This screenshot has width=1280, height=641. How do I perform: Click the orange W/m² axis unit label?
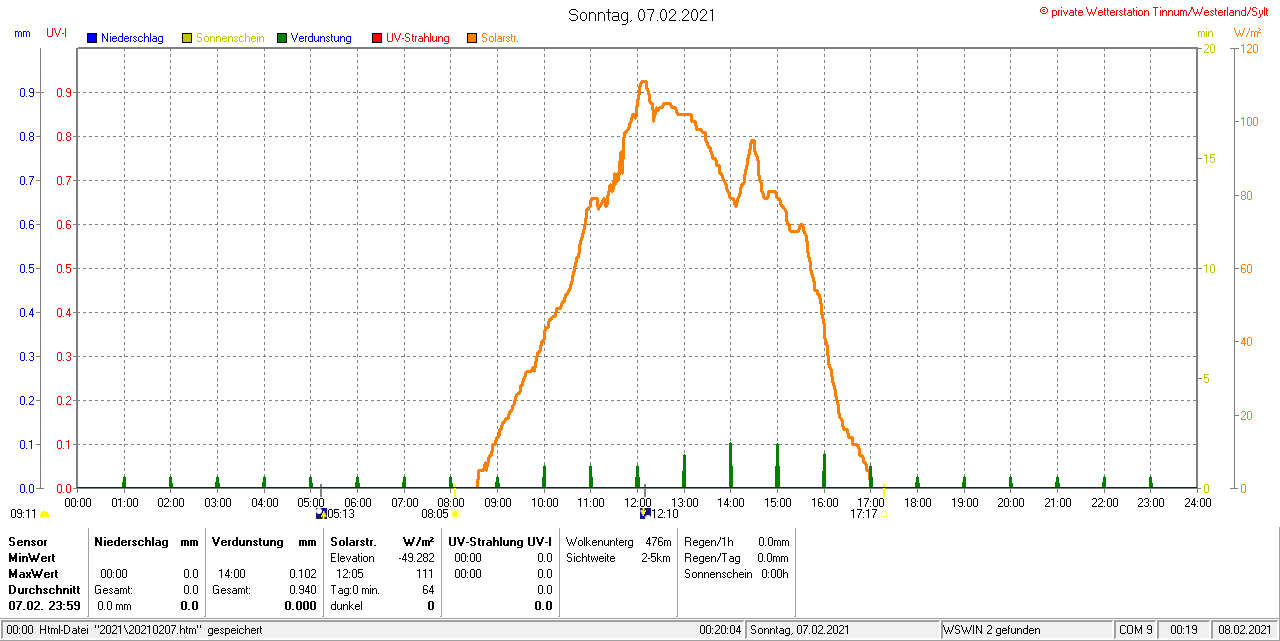point(1247,33)
